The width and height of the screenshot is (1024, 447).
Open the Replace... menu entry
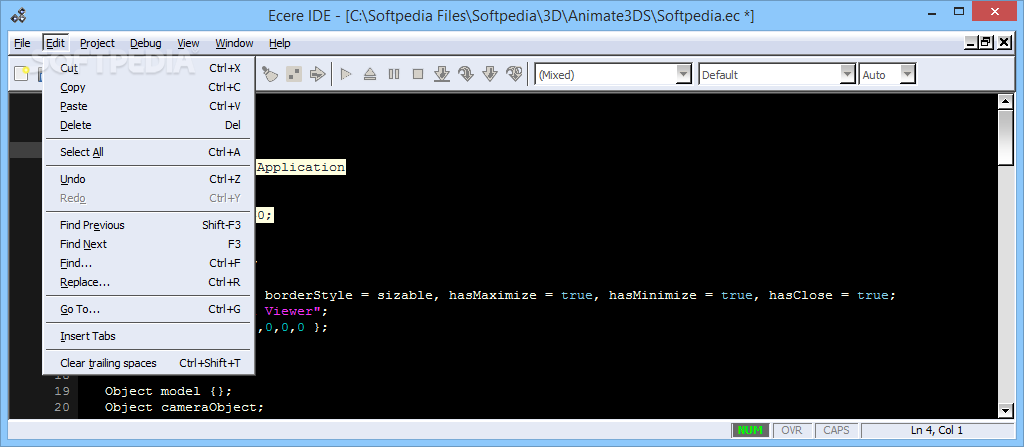(x=149, y=282)
